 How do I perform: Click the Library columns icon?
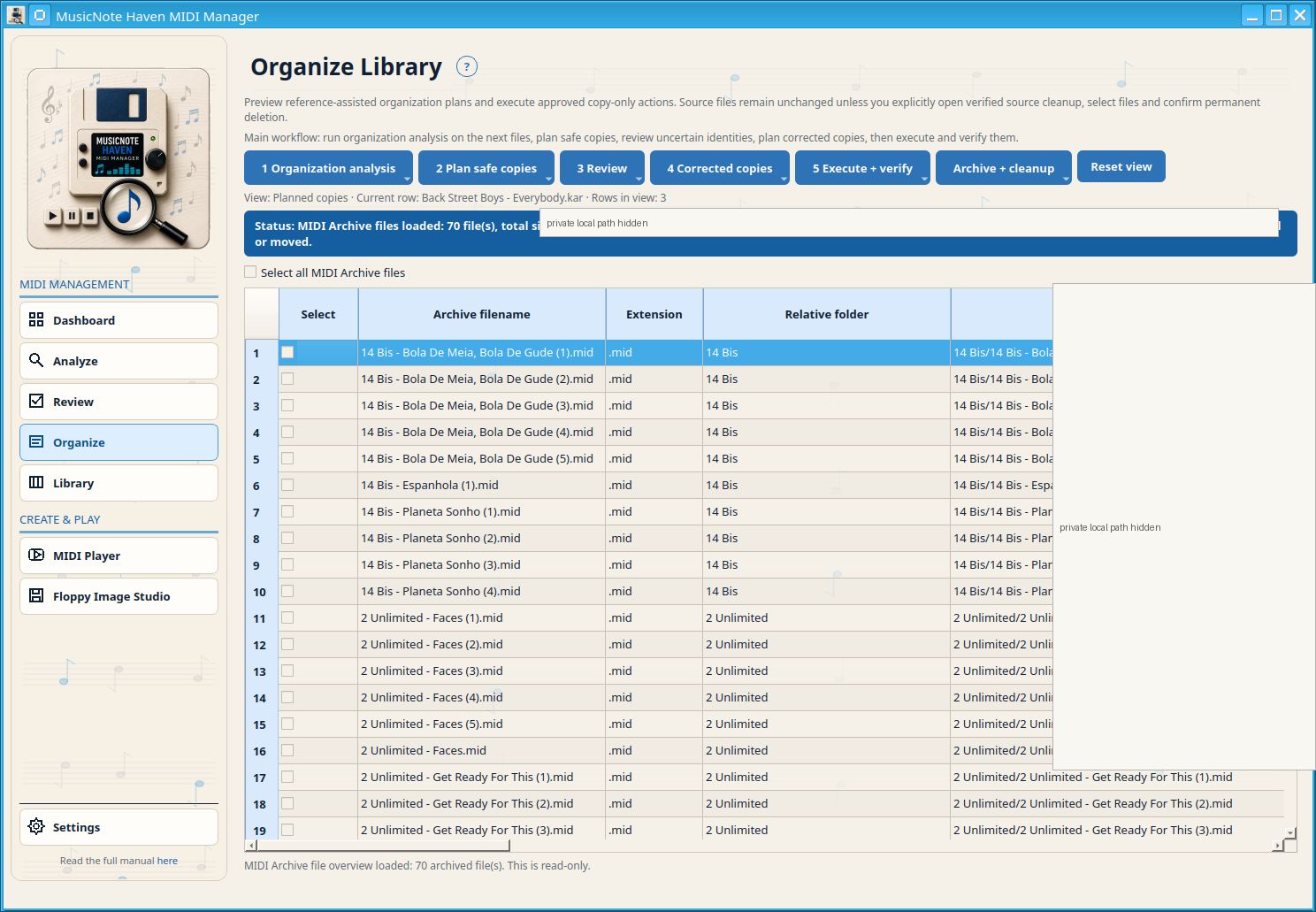pos(36,482)
